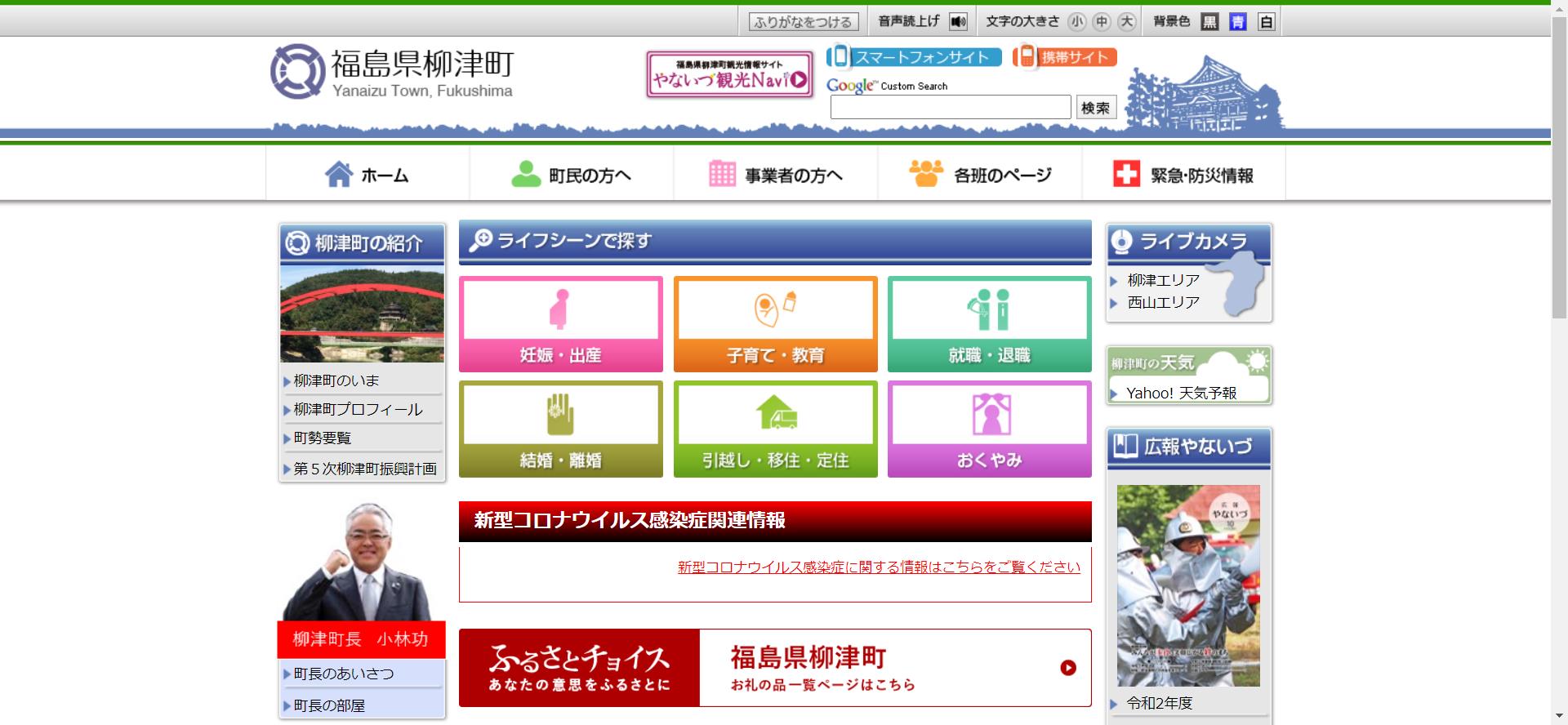
Task: Open Yahoo! 天気予報 link
Action: (x=1181, y=393)
